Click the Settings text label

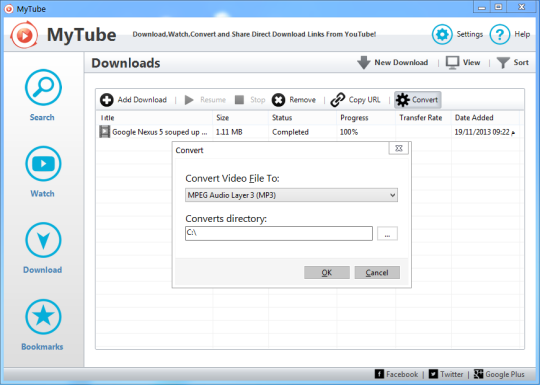[470, 34]
